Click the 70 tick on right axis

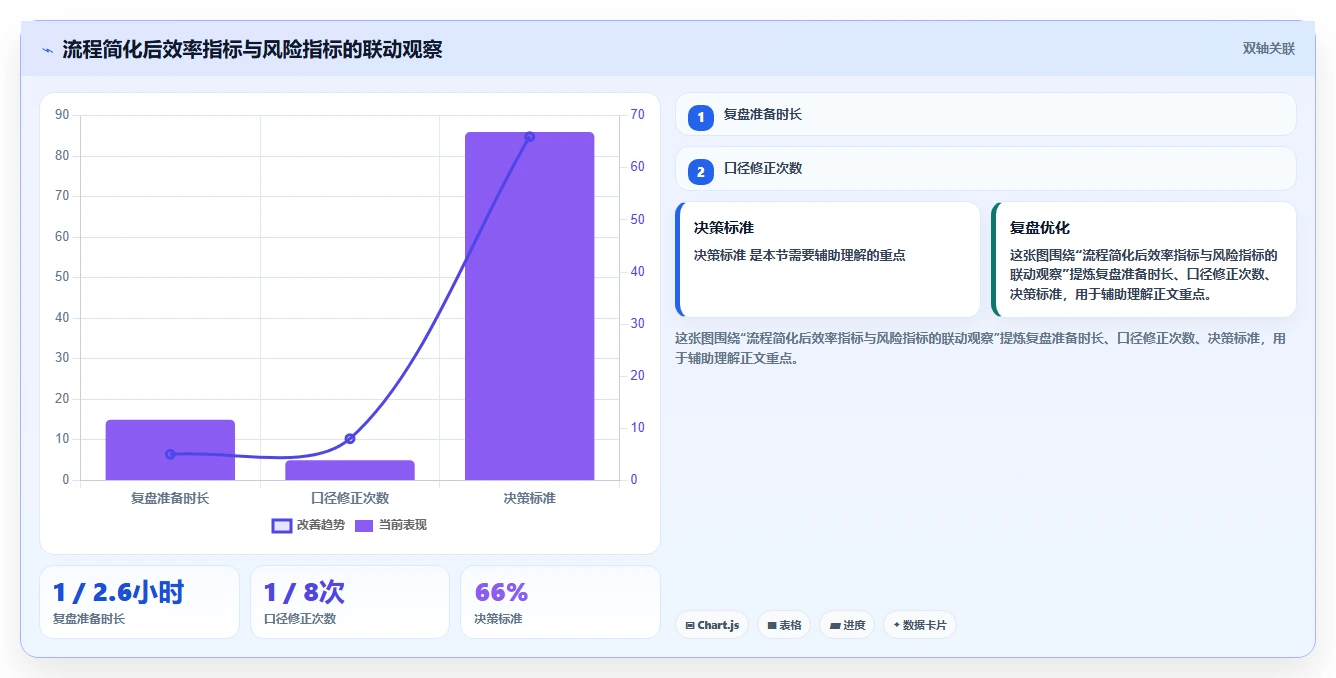pos(637,115)
